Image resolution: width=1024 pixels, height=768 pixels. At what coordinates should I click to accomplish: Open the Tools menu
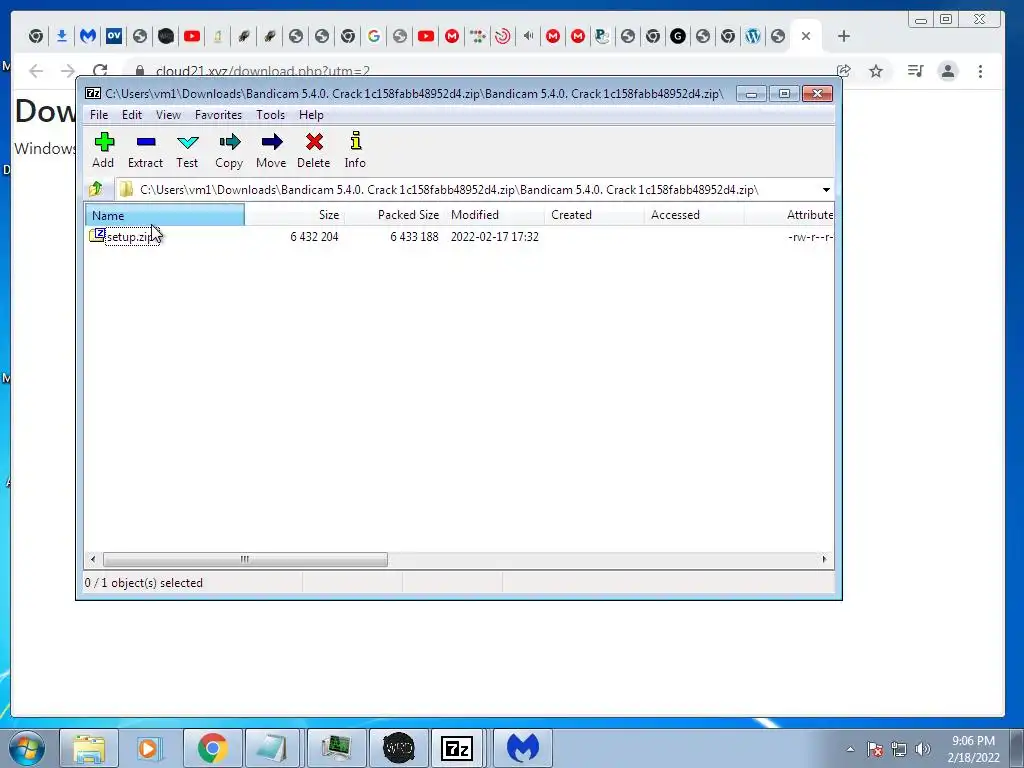point(270,115)
